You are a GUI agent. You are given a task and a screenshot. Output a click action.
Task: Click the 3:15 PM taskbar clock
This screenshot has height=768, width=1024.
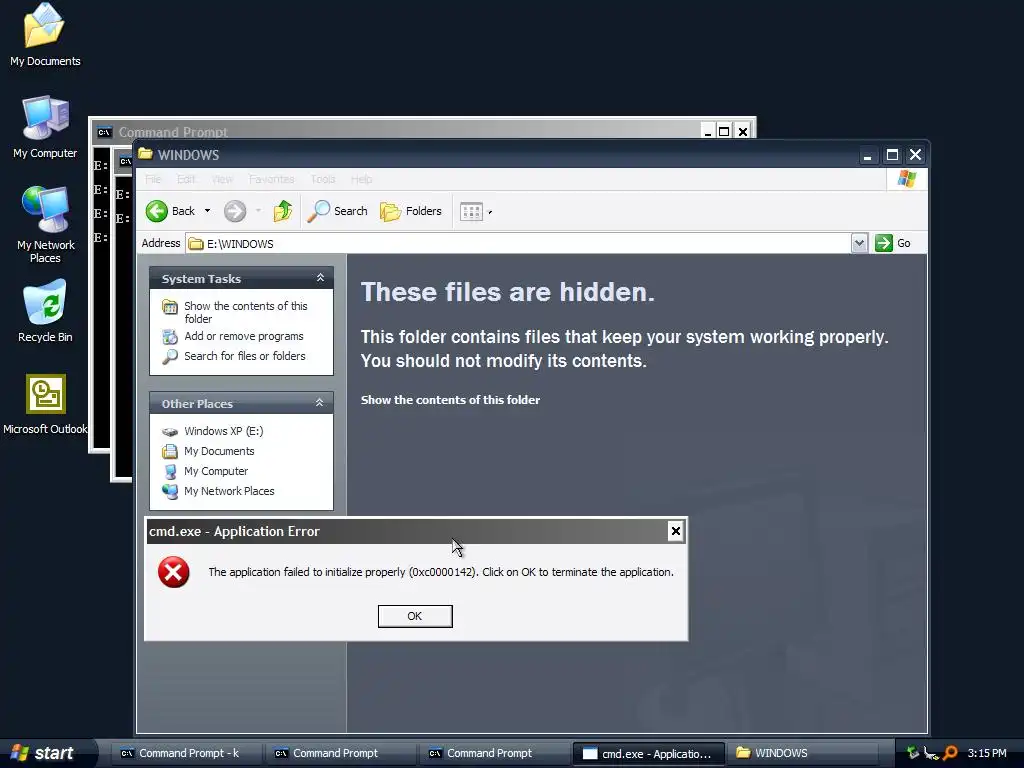(x=987, y=753)
